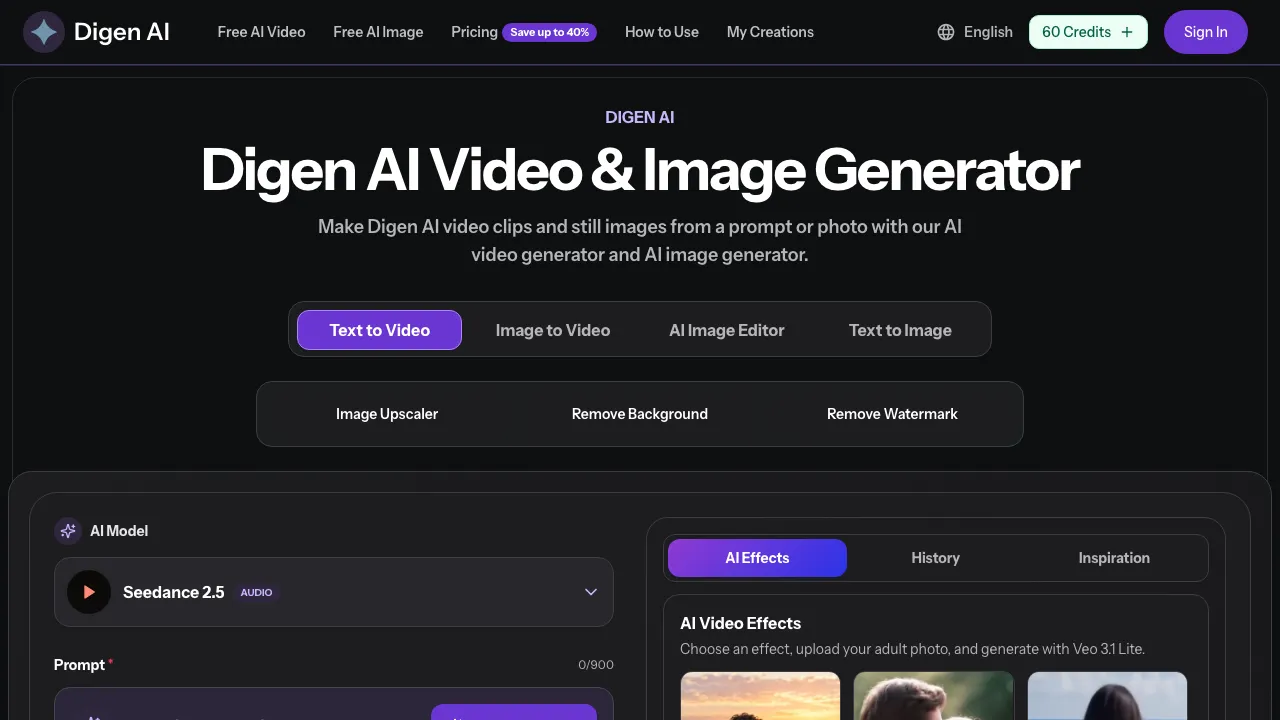The height and width of the screenshot is (720, 1280).
Task: Click the Digen AI brand name link
Action: (x=122, y=32)
